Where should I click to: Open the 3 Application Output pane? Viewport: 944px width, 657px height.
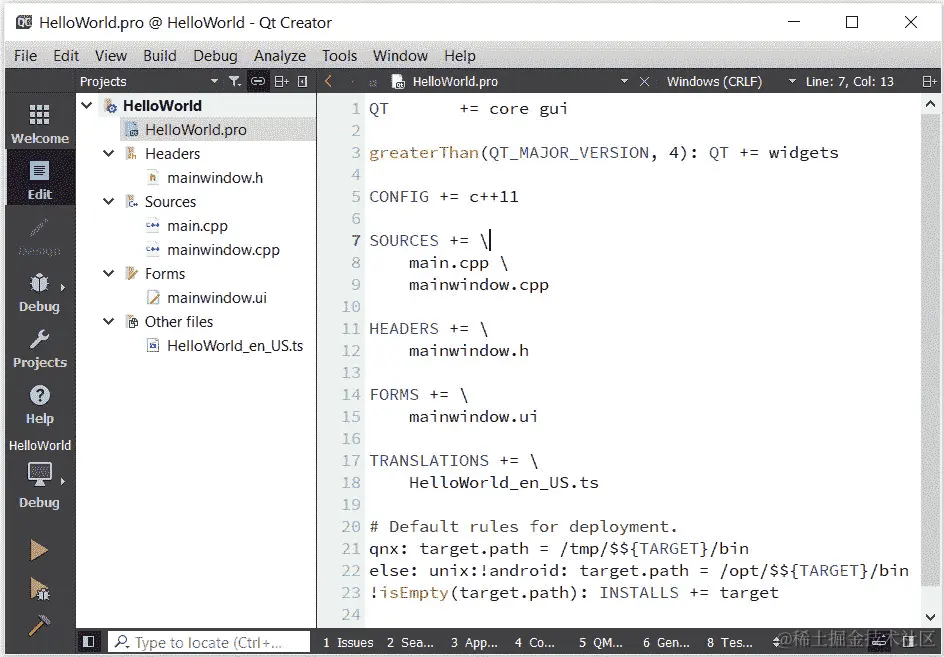tap(474, 643)
